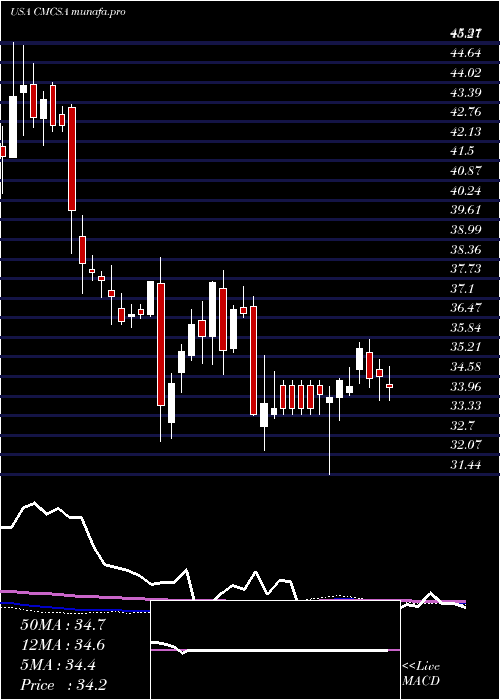Screen dimensions: 500x700
Task: Click the 32.7 price axis label
Action: click(462, 425)
